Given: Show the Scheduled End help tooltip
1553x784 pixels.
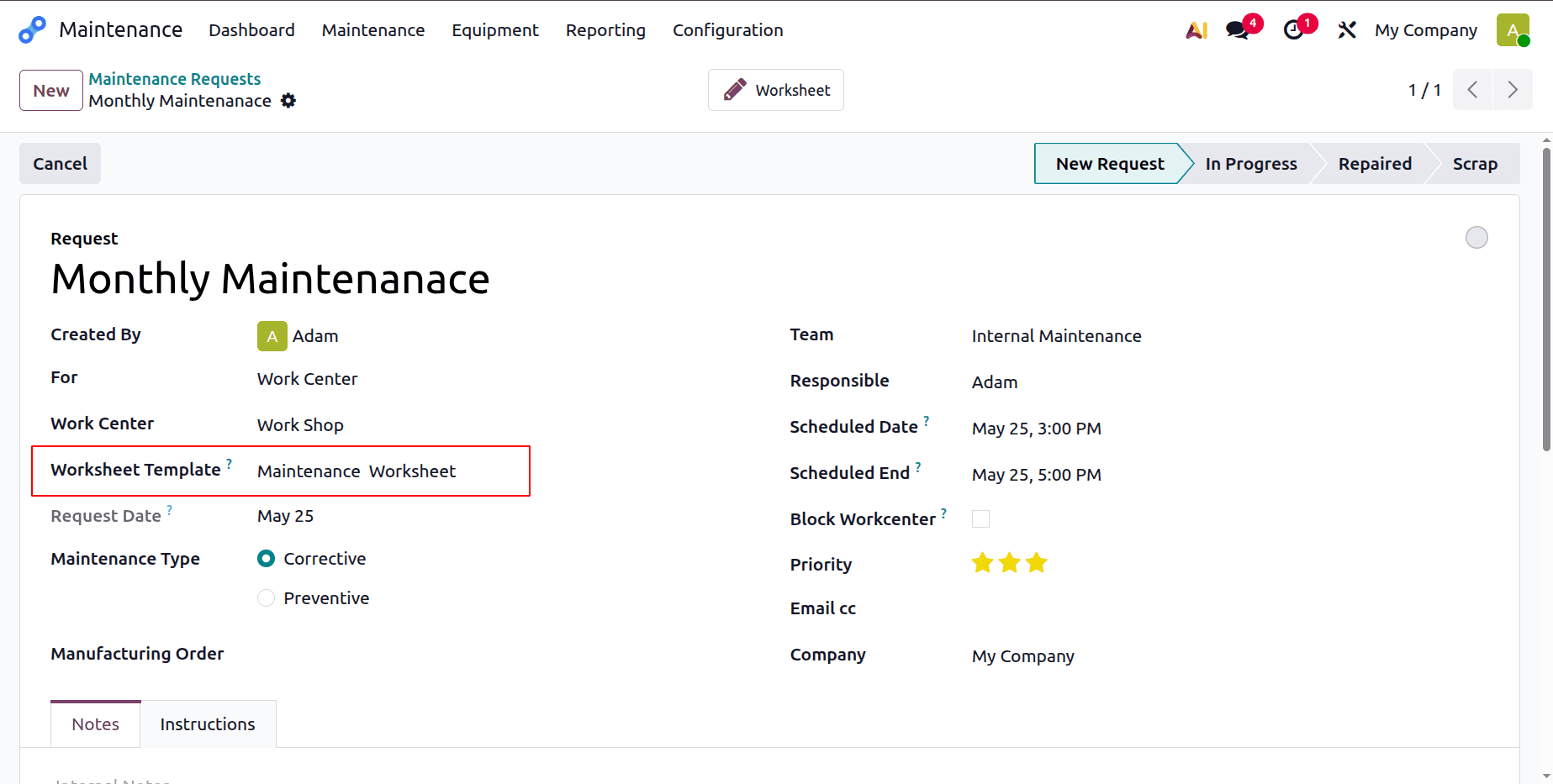Looking at the screenshot, I should coord(917,466).
